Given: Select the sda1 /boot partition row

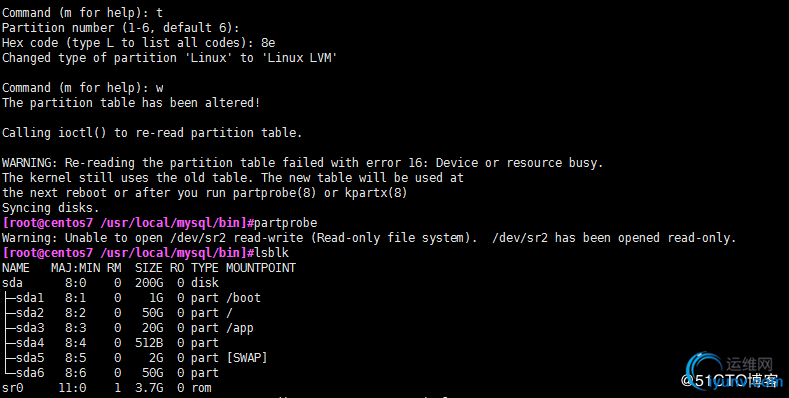Looking at the screenshot, I should 131,298.
